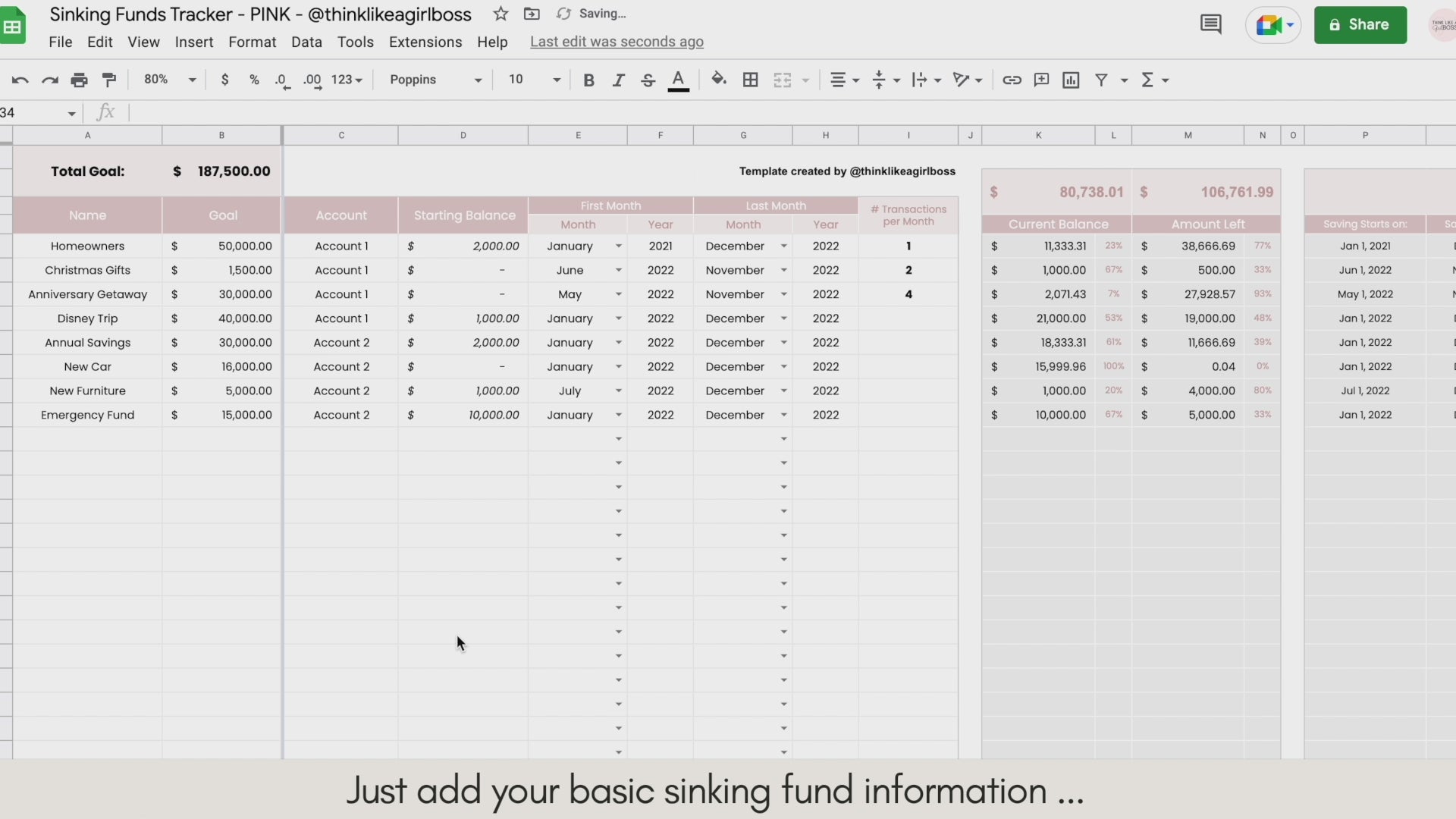Expand the Homeowners first month January dropdown
Screen dimensions: 1456x819
click(618, 246)
